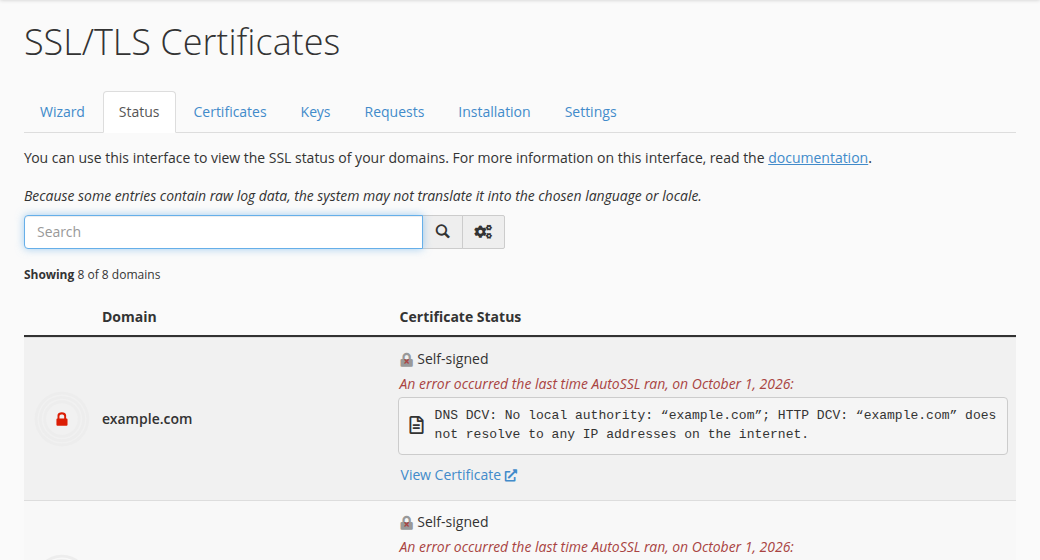The width and height of the screenshot is (1040, 560).
Task: Click the SSL/TLS Certificates heading
Action: tap(182, 42)
